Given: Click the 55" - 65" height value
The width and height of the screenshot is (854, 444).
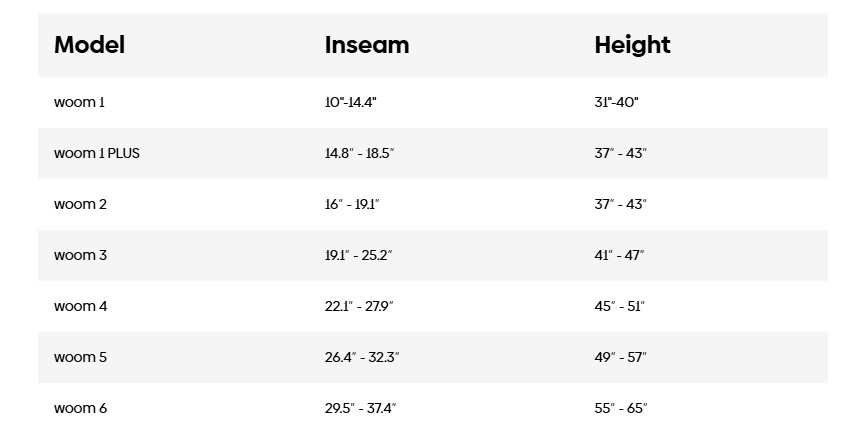Looking at the screenshot, I should coord(621,408).
